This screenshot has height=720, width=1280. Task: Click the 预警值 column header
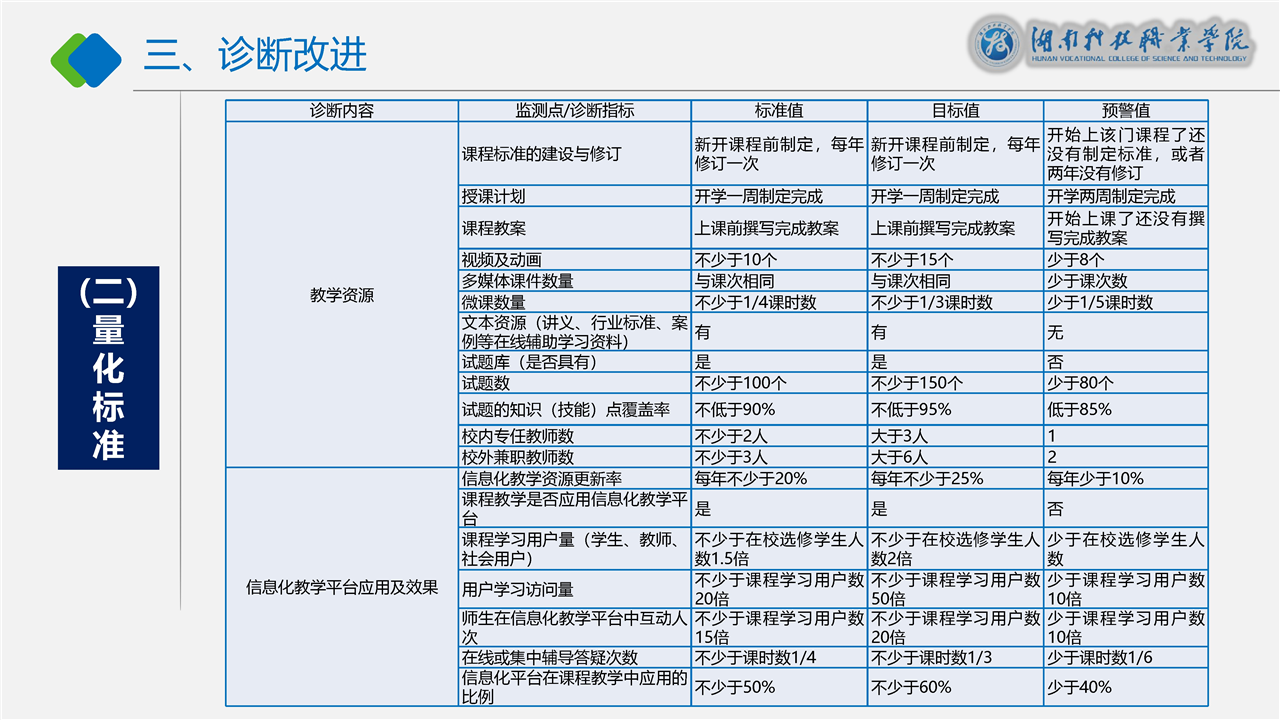click(1125, 111)
